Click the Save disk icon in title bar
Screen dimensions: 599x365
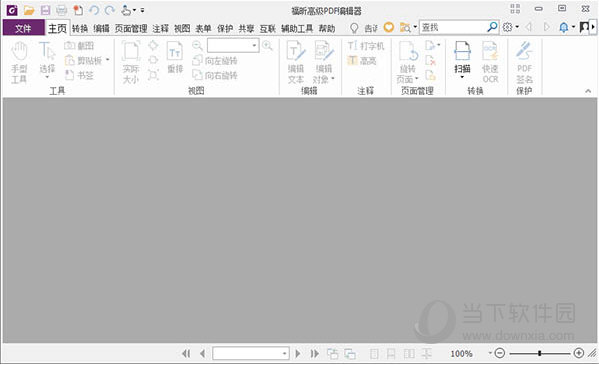point(45,10)
